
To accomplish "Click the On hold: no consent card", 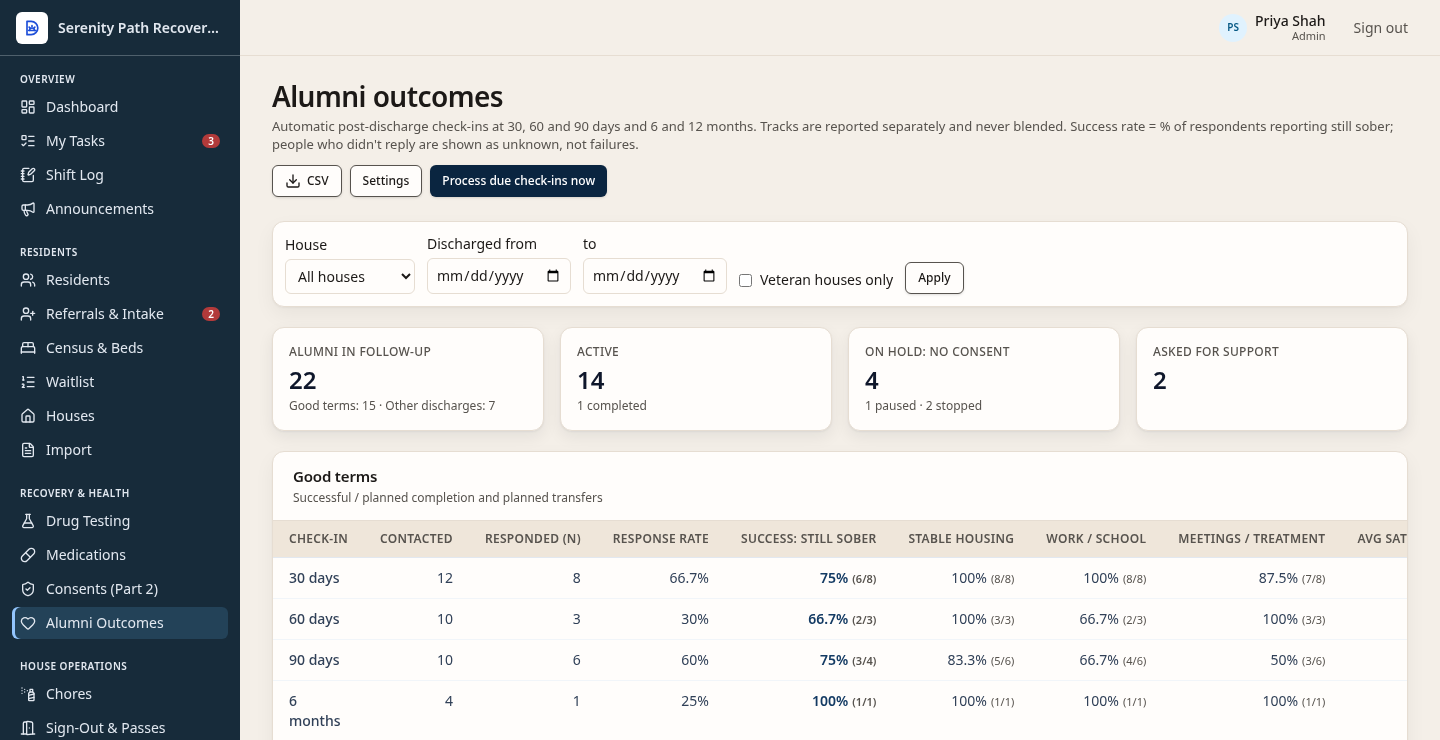I will pos(984,379).
